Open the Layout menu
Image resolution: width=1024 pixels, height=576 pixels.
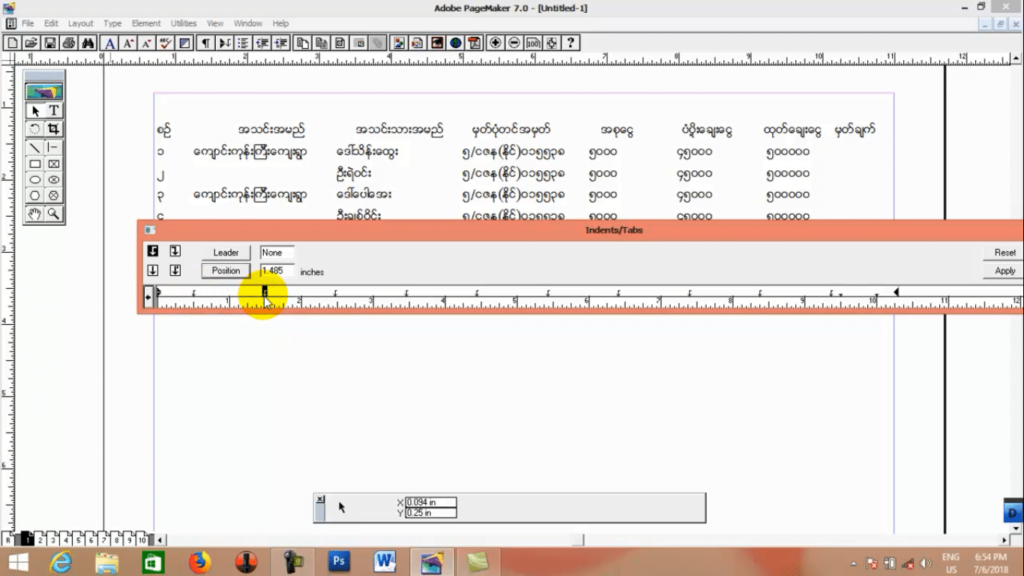[x=80, y=24]
